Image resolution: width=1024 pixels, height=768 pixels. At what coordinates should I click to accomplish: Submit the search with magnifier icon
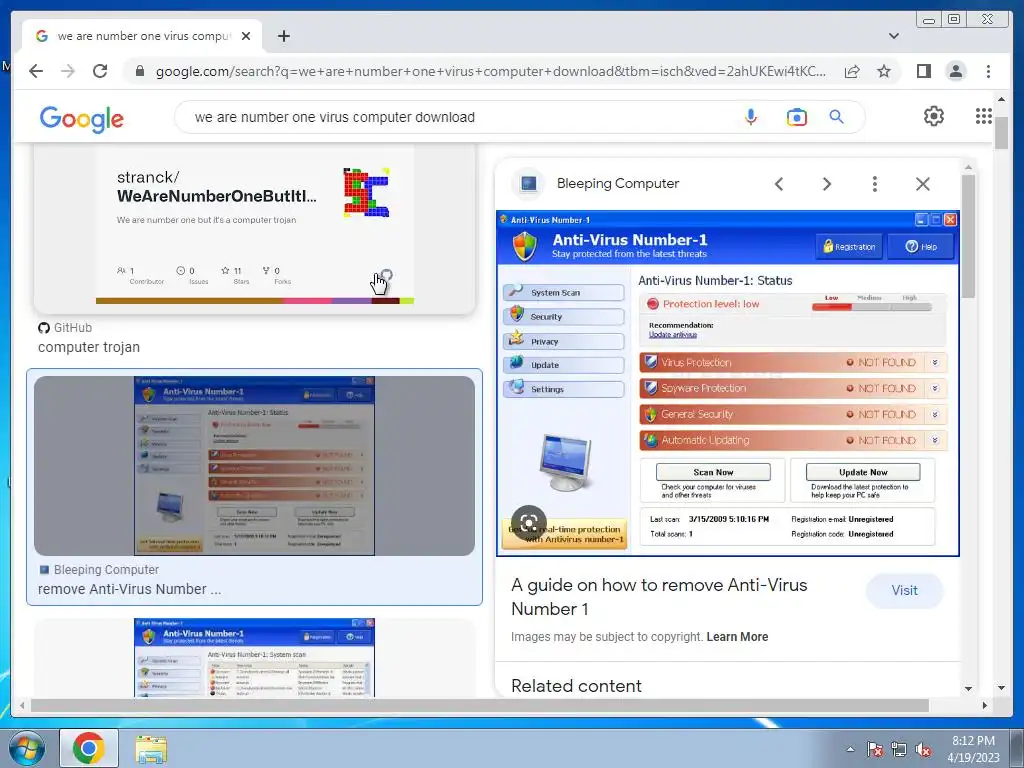coord(836,117)
